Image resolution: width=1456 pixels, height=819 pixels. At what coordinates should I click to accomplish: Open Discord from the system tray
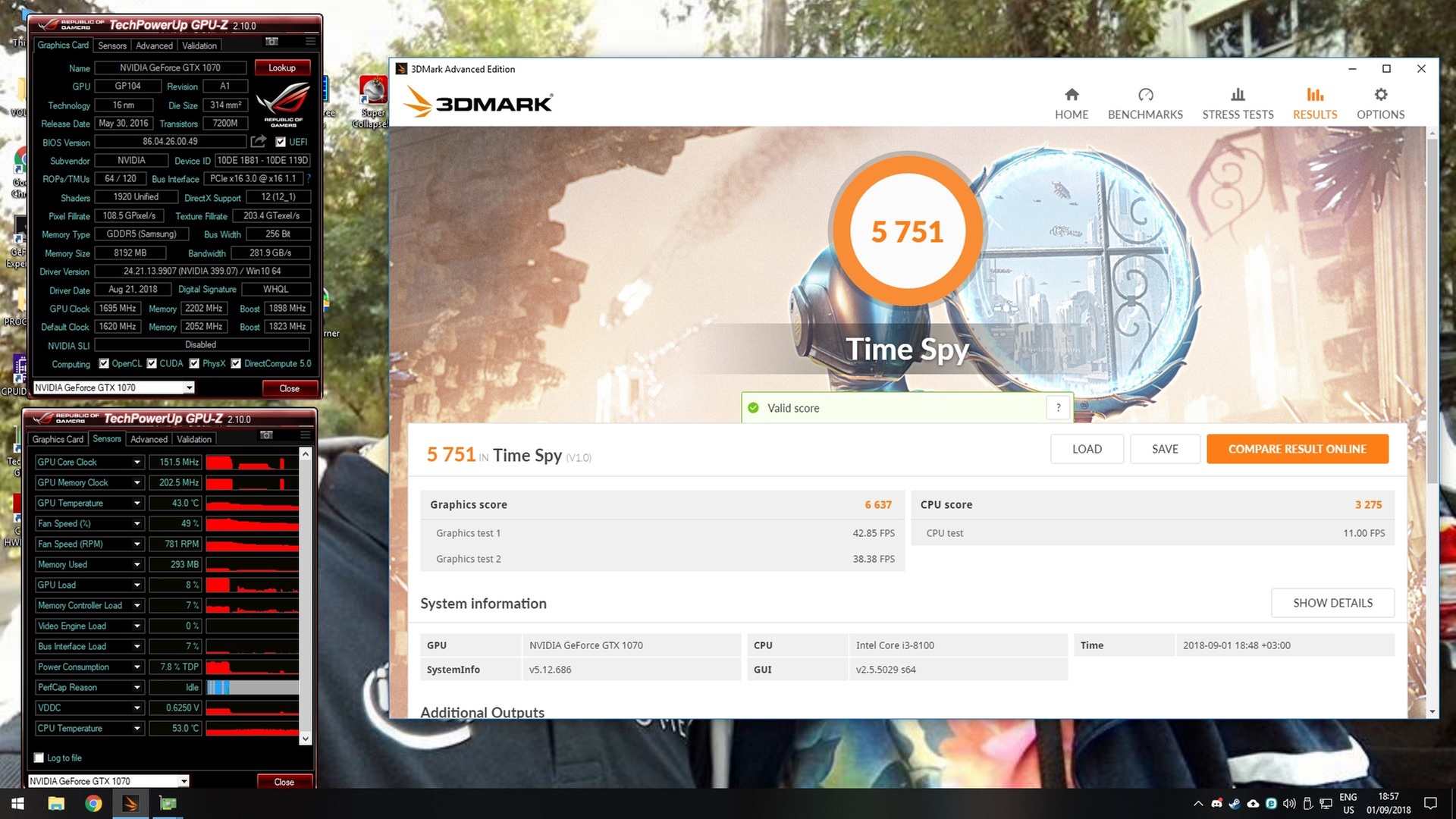coord(1216,803)
